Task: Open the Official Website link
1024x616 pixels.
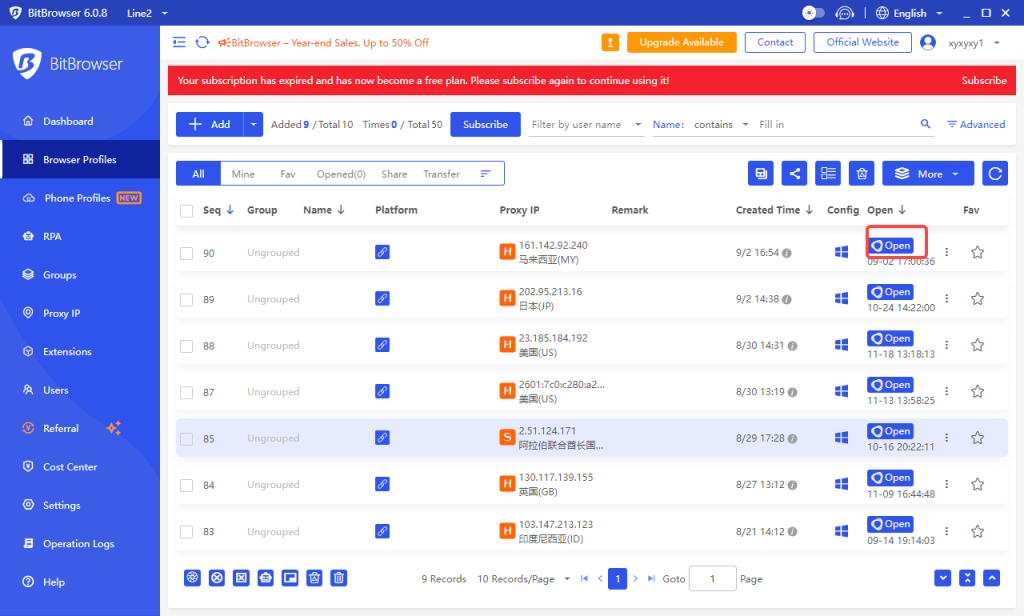Action: point(861,42)
